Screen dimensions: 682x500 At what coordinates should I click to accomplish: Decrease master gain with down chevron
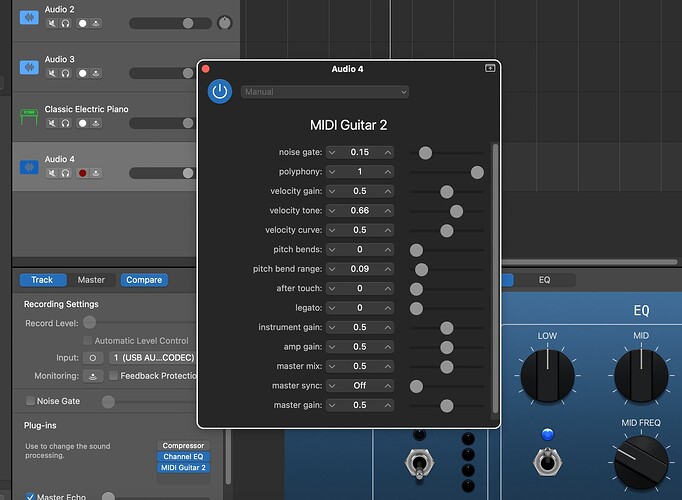coord(332,405)
